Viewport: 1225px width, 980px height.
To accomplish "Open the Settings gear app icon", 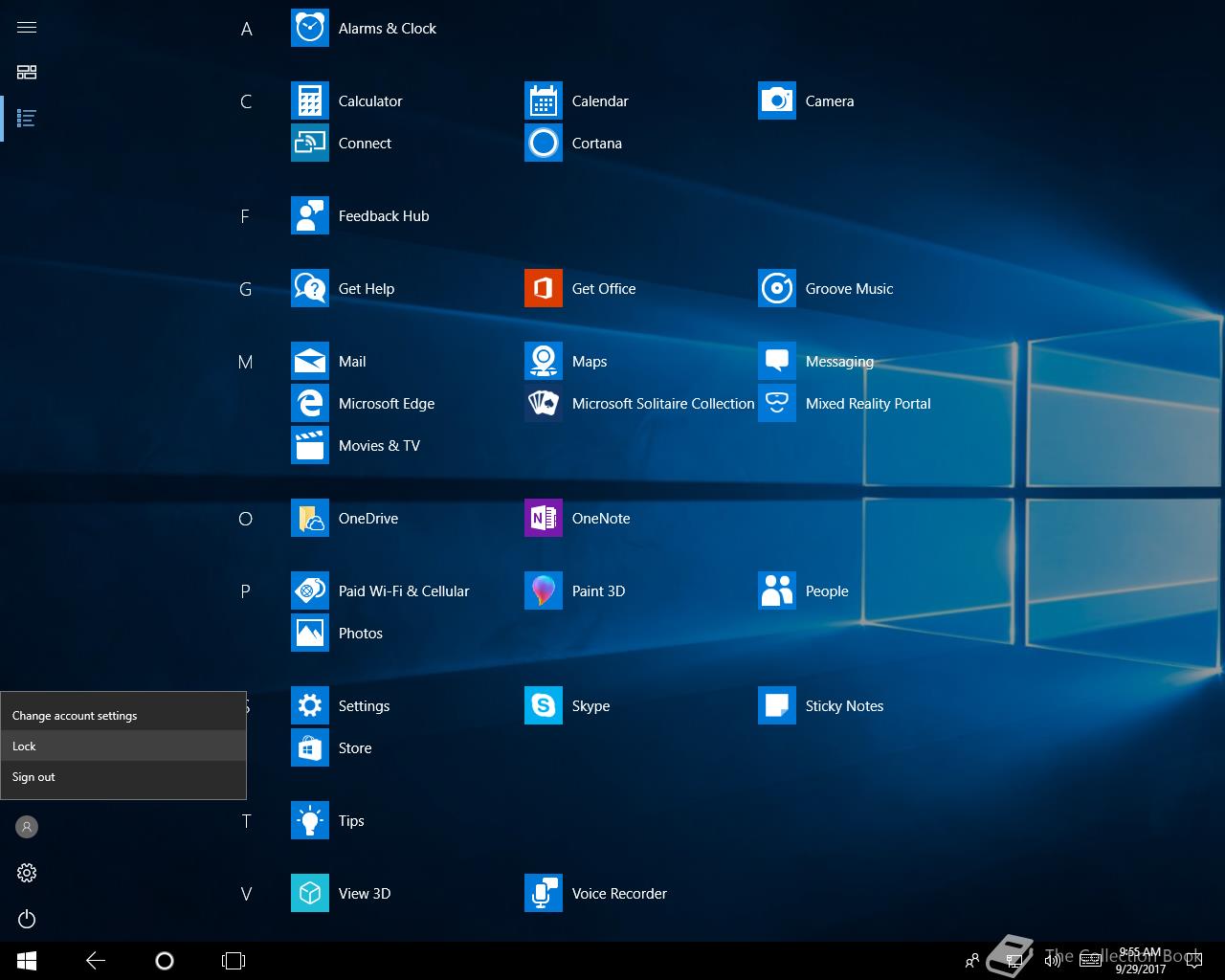I will point(310,705).
